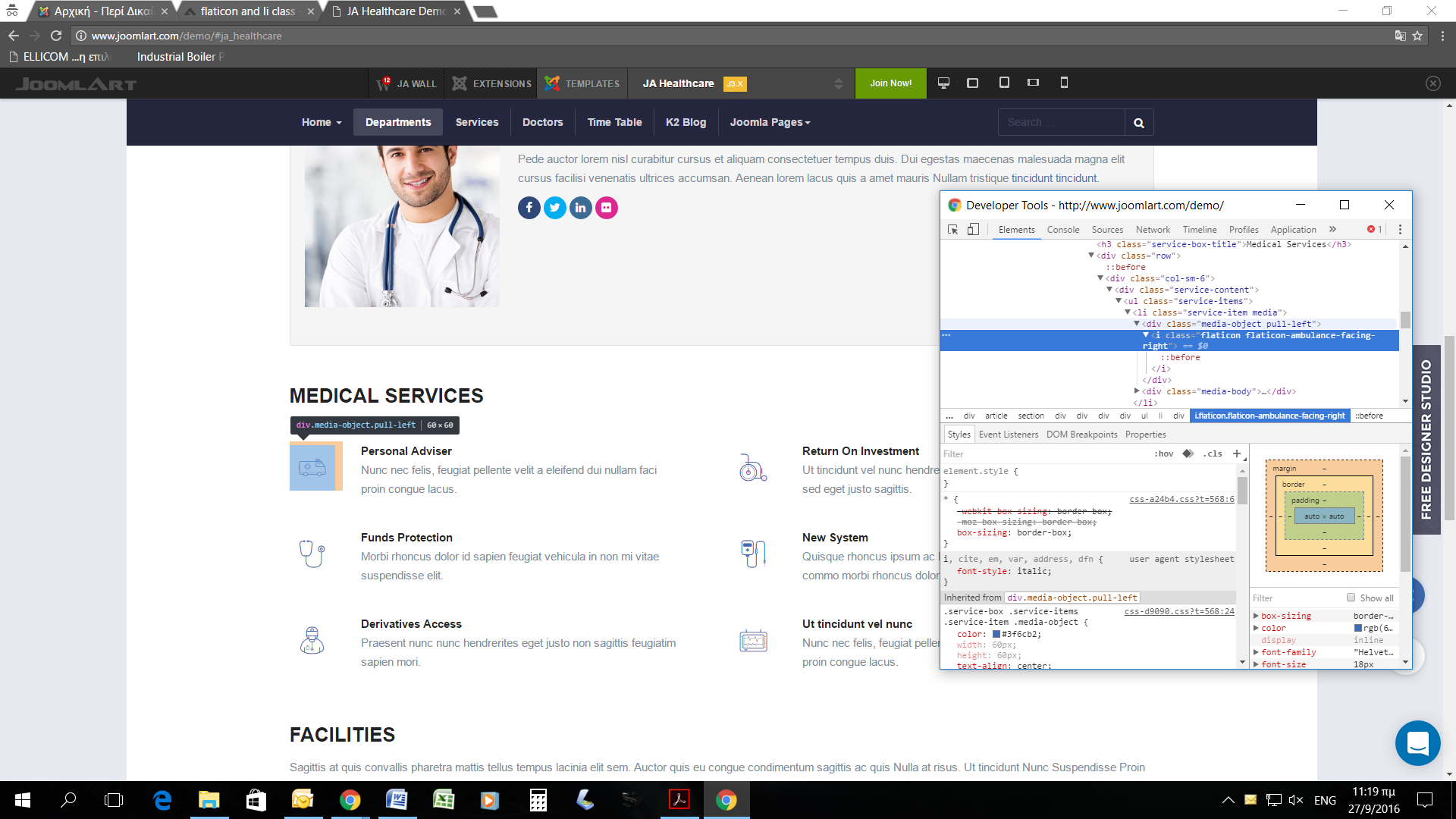Open the Event Listeners pane tab
This screenshot has width=1456, height=819.
(x=1009, y=435)
